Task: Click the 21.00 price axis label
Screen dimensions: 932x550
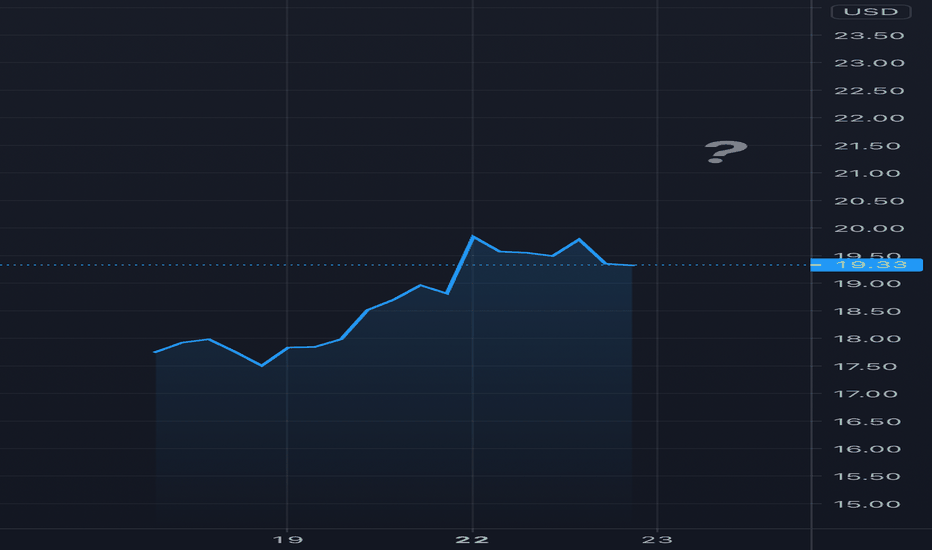Action: coord(867,174)
